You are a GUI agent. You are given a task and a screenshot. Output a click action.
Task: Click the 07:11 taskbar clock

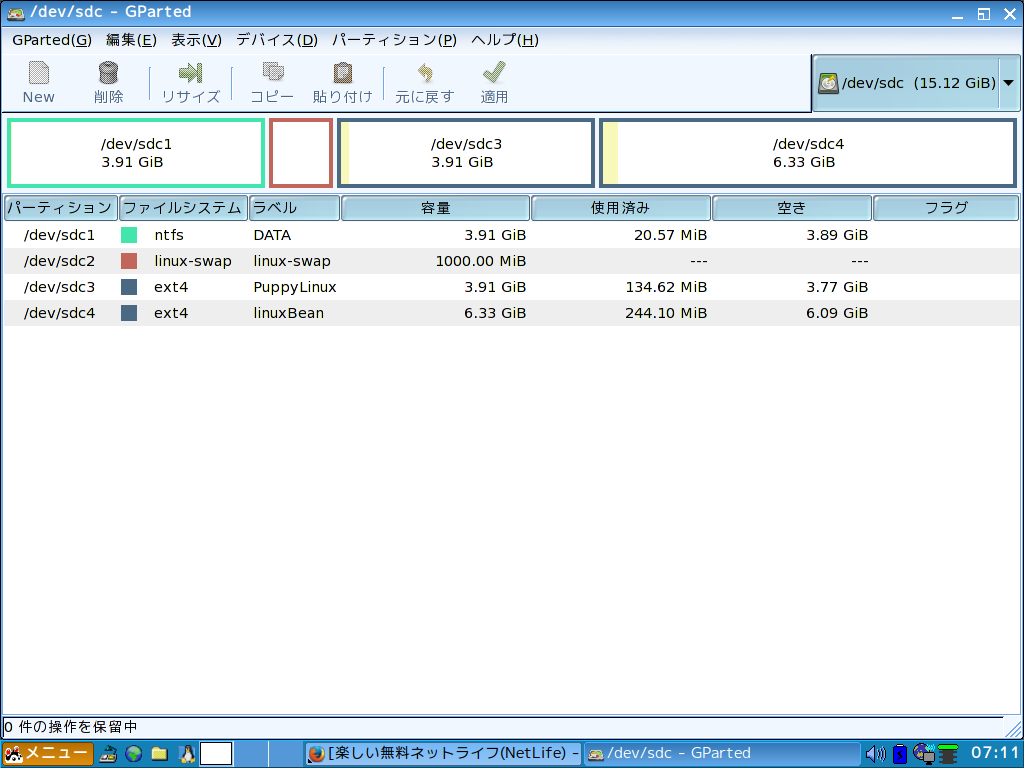[995, 753]
